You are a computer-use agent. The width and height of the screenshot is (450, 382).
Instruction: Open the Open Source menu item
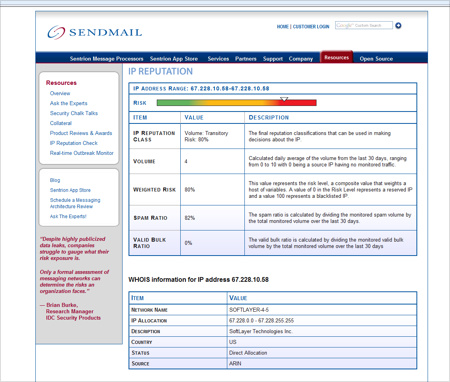coord(376,59)
